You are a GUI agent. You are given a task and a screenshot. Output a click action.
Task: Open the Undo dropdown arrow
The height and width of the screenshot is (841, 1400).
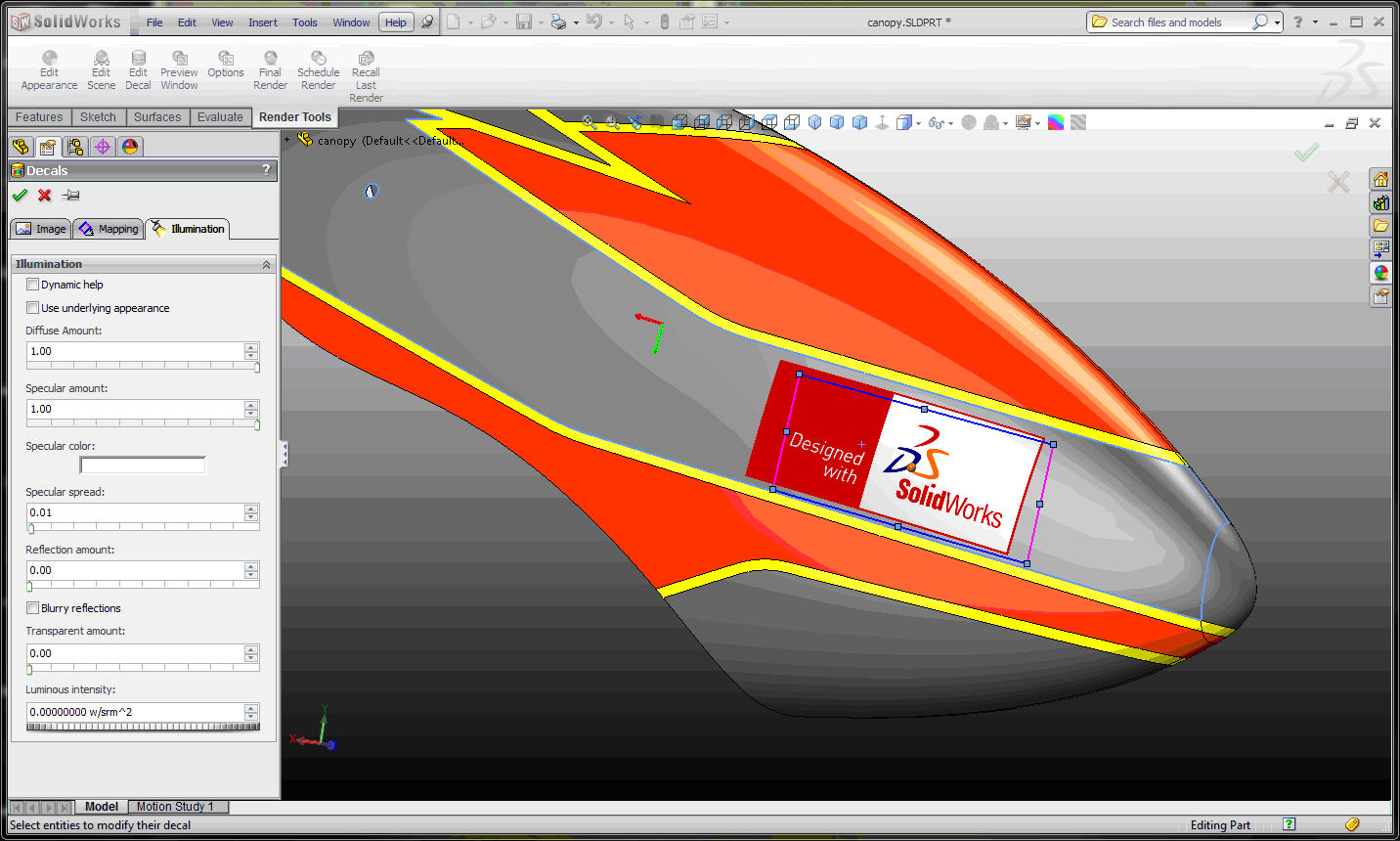(611, 22)
